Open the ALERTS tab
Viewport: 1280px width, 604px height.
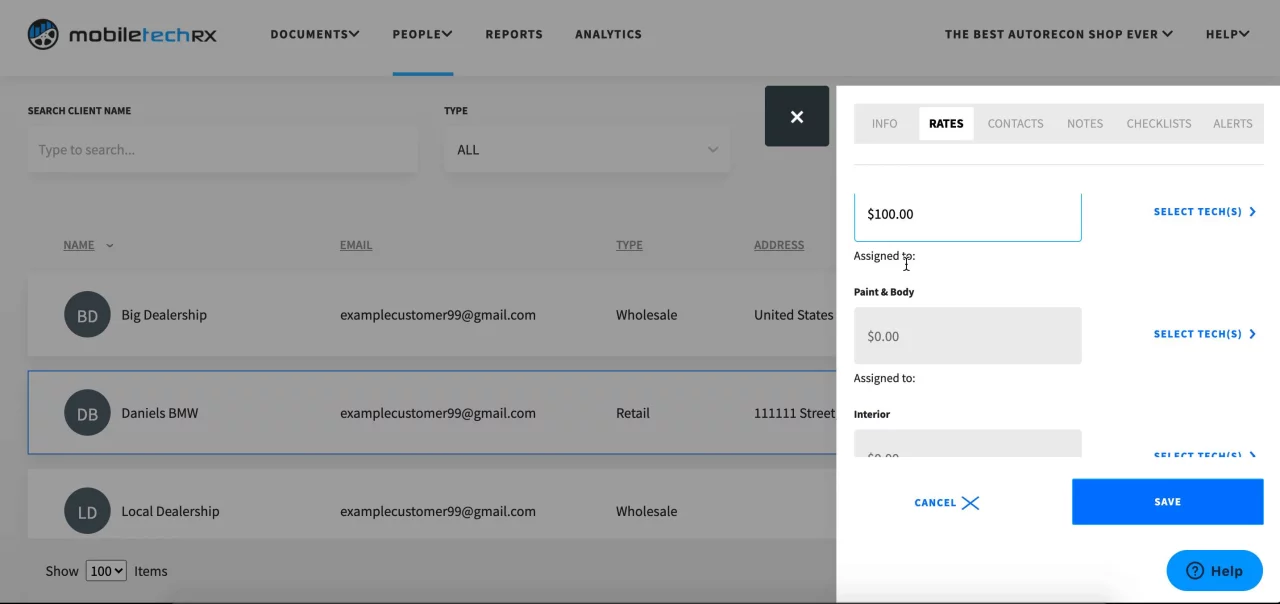(x=1232, y=123)
